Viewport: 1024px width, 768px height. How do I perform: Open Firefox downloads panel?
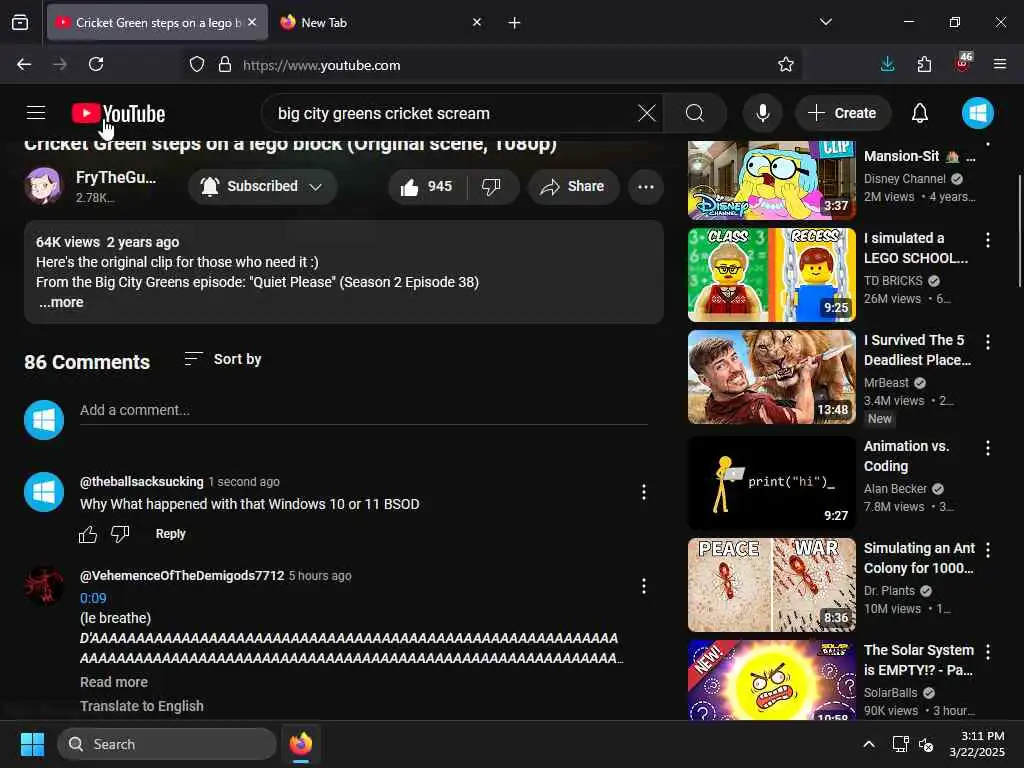[x=888, y=64]
